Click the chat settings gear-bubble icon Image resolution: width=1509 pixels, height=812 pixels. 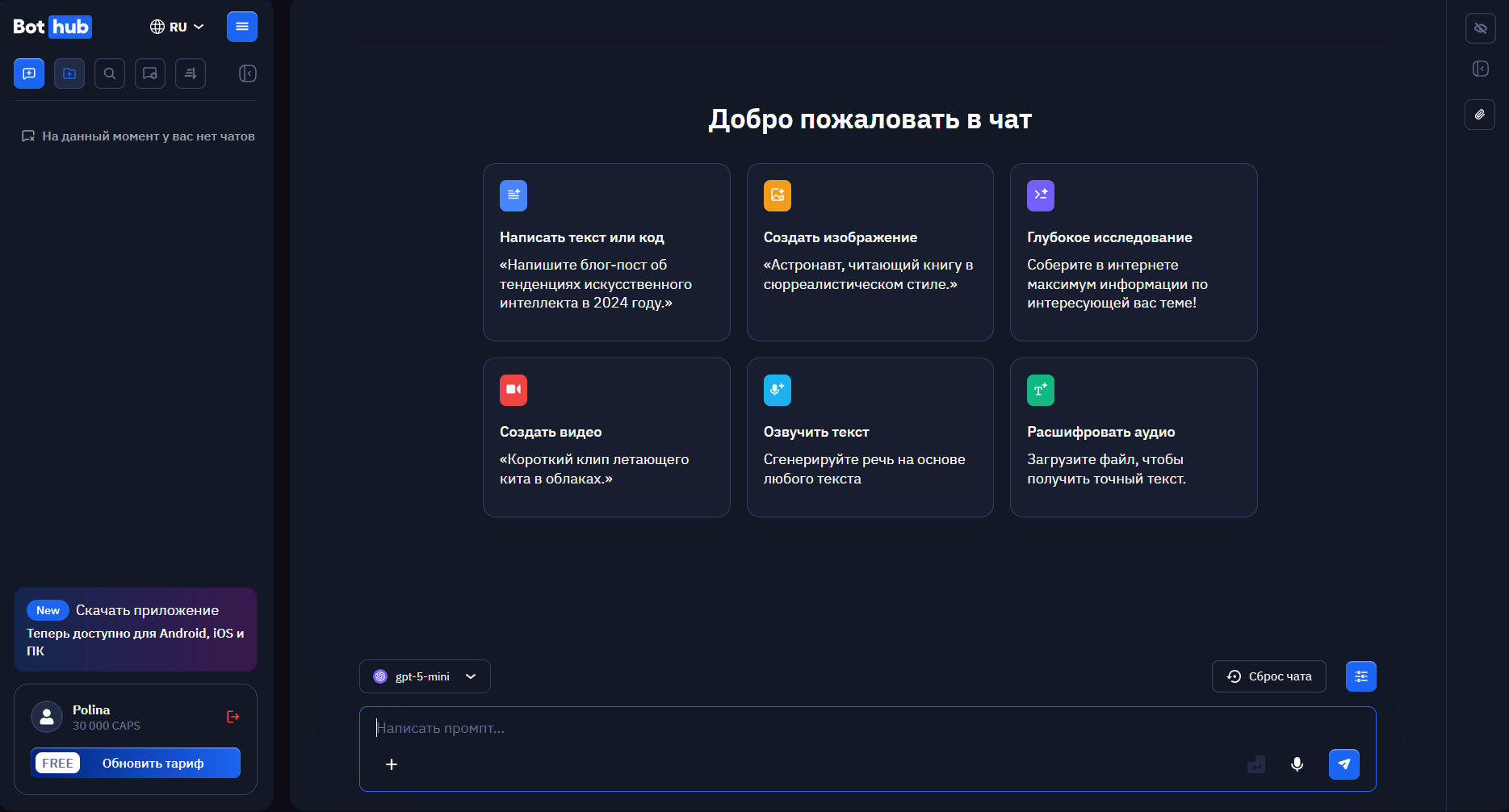[150, 73]
